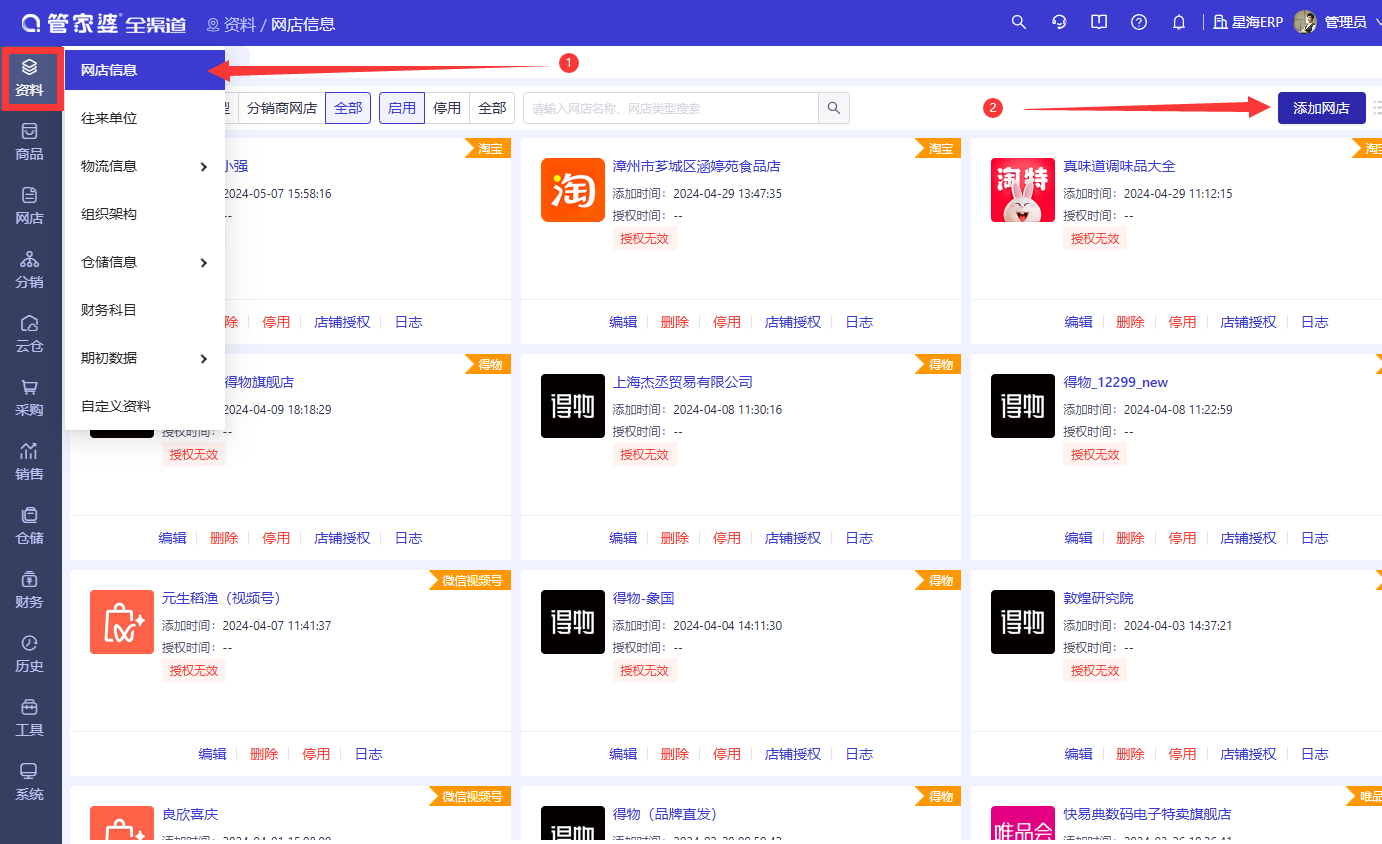
Task: Select the 分销商网店 type filter
Action: click(282, 108)
